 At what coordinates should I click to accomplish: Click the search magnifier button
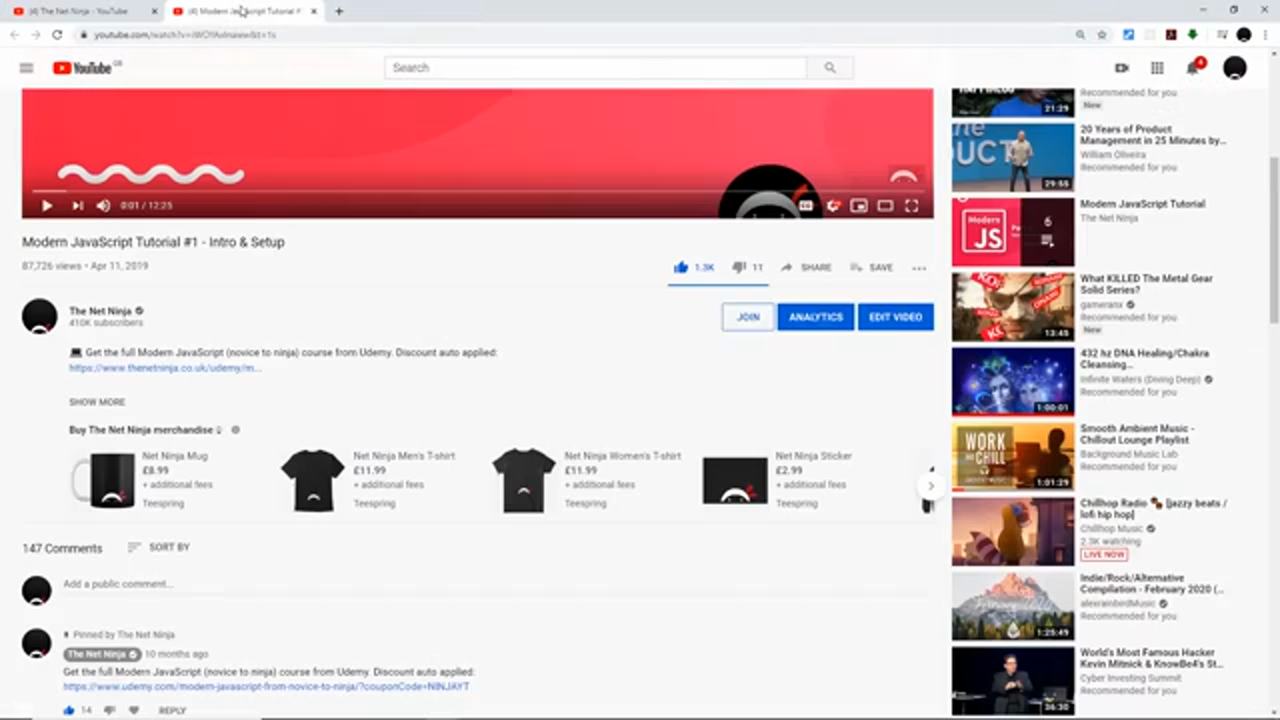[830, 68]
